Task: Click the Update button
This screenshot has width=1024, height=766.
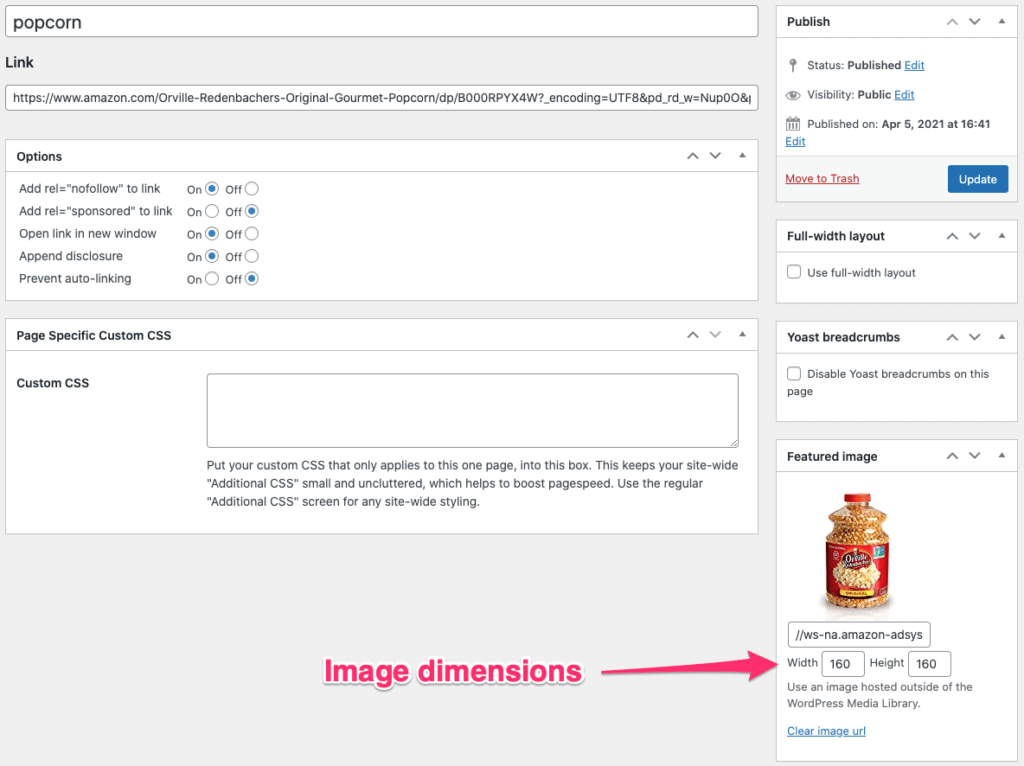Action: pos(978,179)
